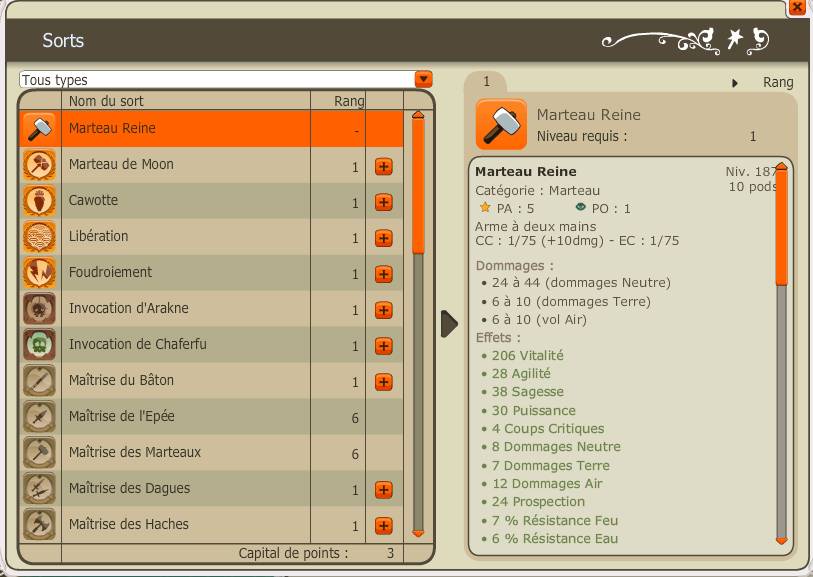Select the Maîtrise de l'Epée row name
This screenshot has height=577, width=813.
[121, 416]
